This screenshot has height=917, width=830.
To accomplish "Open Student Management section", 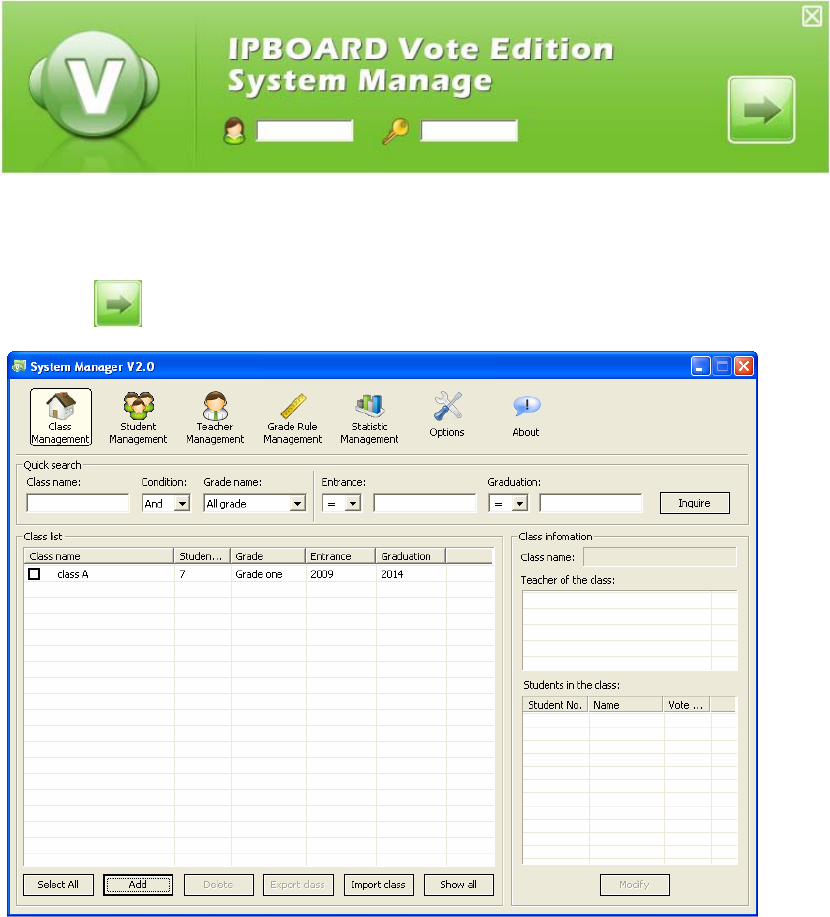I will point(138,417).
